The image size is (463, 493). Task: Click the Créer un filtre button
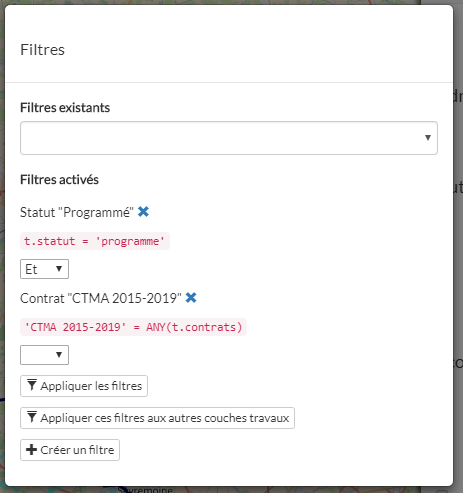click(x=70, y=450)
